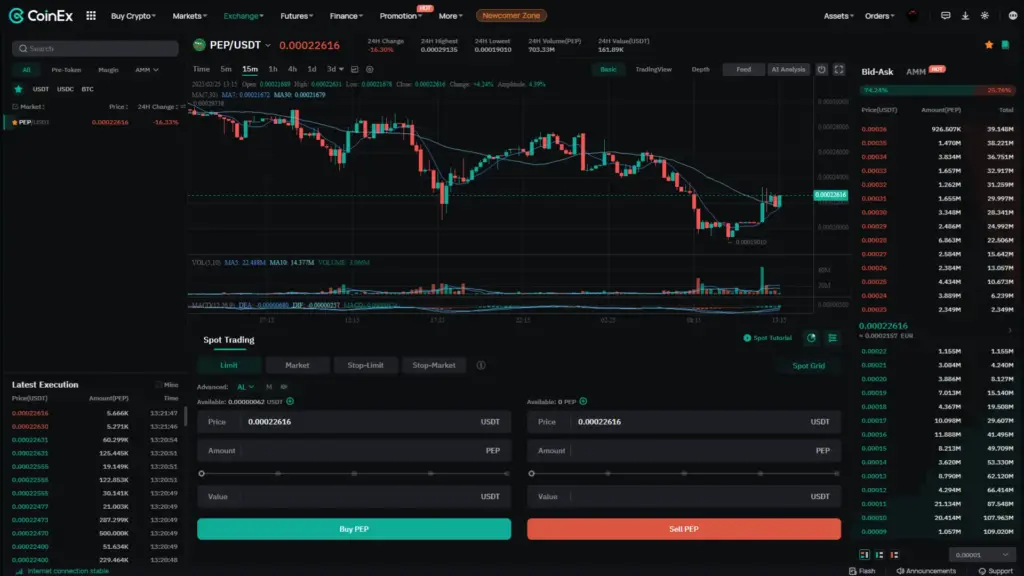Toggle the Basic chart mode
This screenshot has width=1024, height=576.
(608, 69)
